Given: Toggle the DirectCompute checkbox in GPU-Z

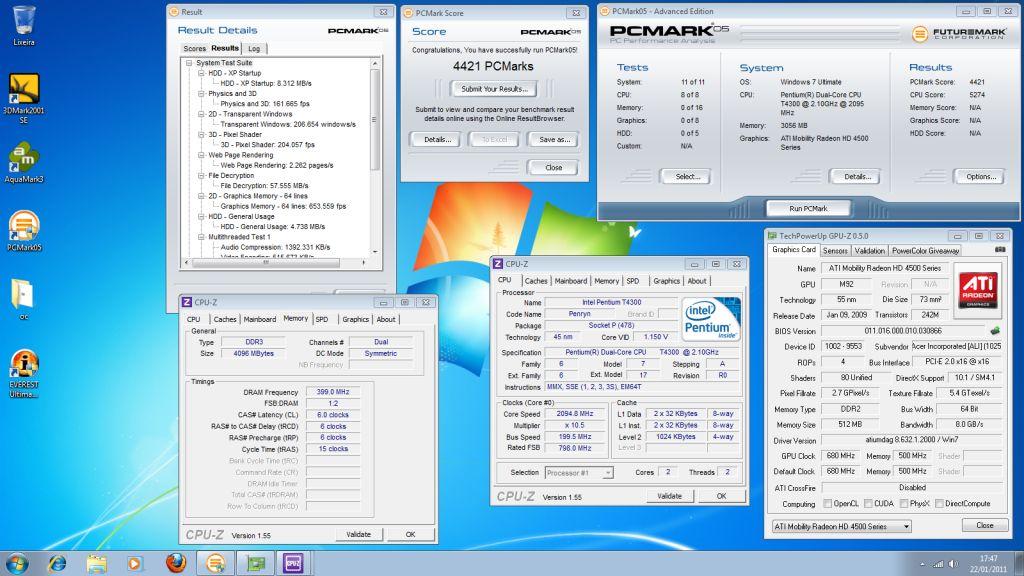Looking at the screenshot, I should 939,504.
